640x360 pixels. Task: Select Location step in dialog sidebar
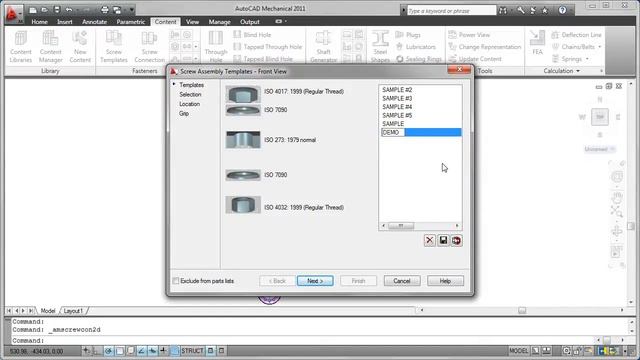click(189, 104)
